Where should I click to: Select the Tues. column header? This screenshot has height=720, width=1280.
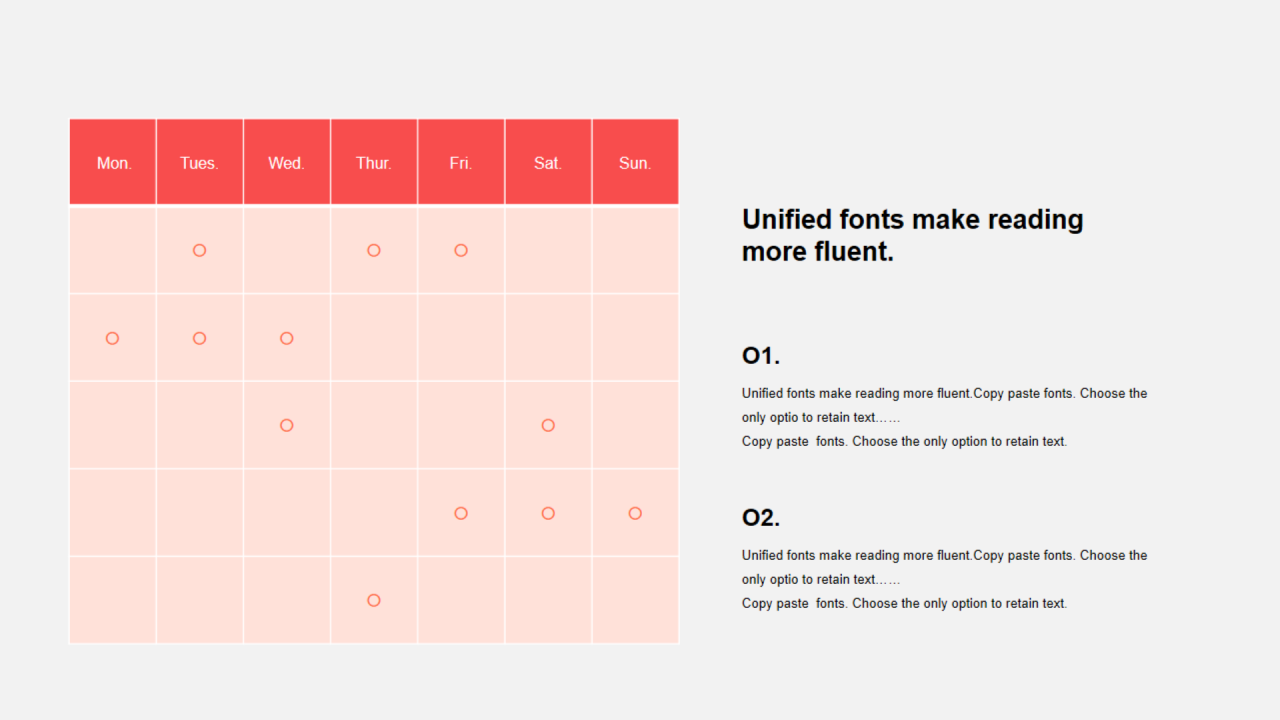pyautogui.click(x=200, y=162)
